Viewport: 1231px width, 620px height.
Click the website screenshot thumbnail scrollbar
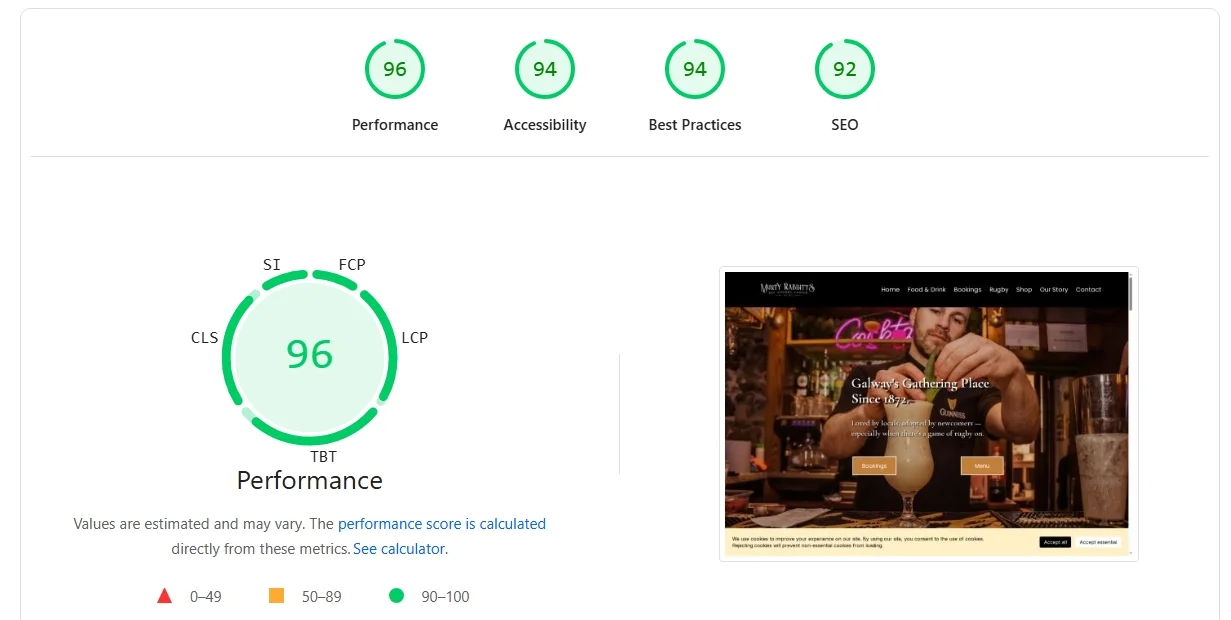1131,294
